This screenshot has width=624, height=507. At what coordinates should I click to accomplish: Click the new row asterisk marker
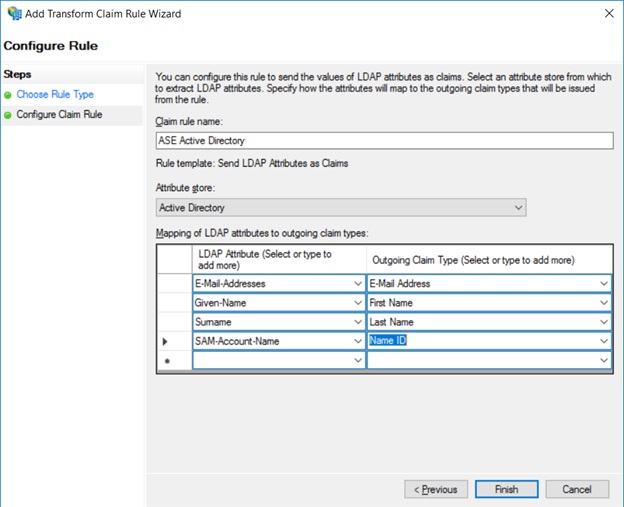[166, 361]
